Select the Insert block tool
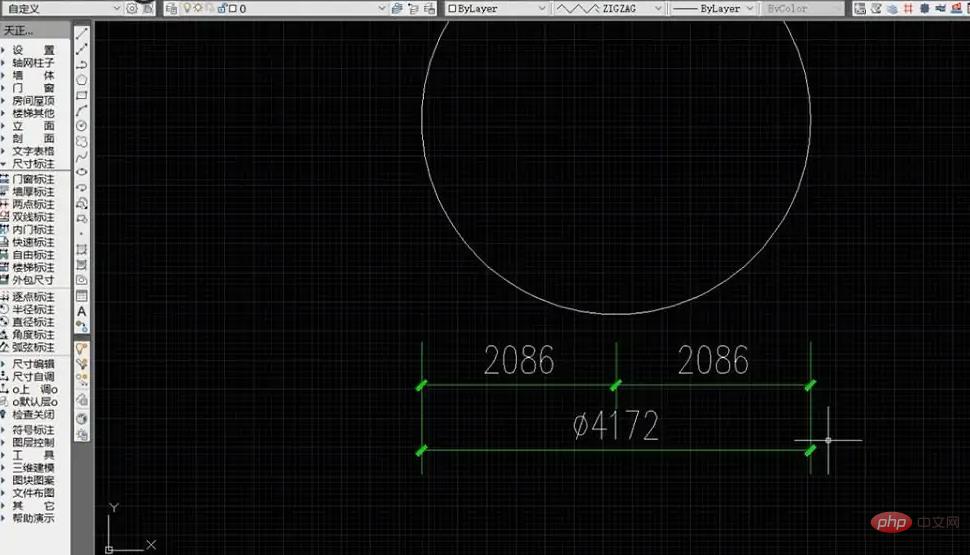This screenshot has height=555, width=970. coord(81,203)
